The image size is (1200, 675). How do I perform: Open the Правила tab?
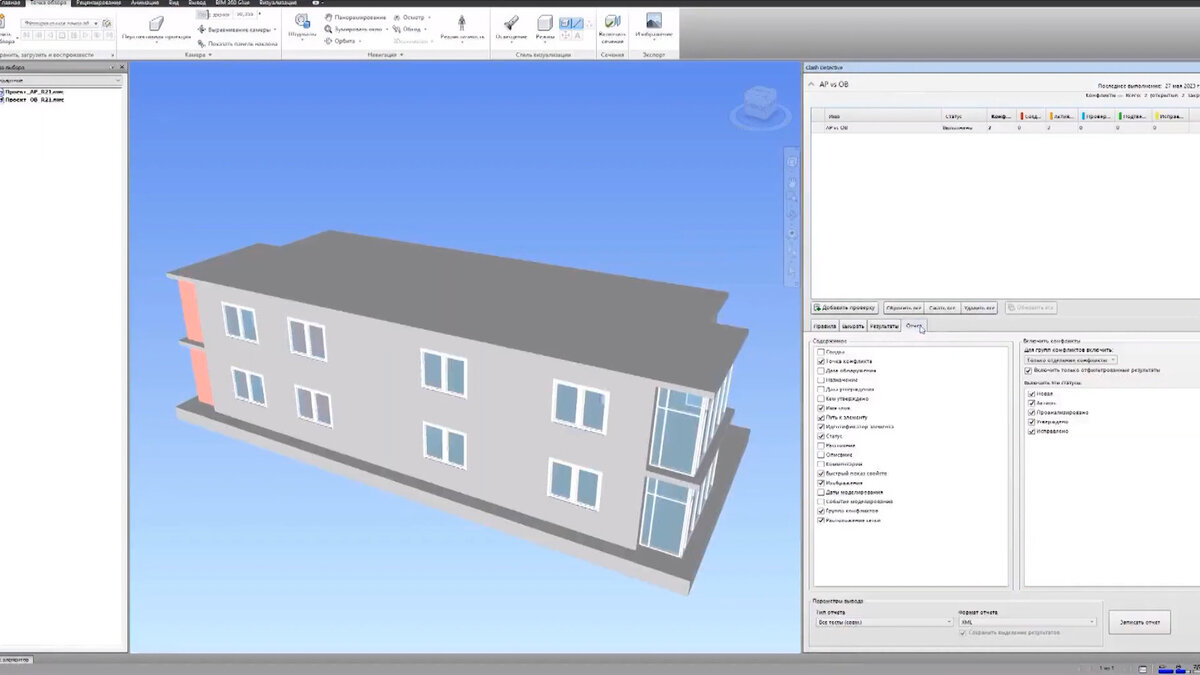click(x=825, y=326)
